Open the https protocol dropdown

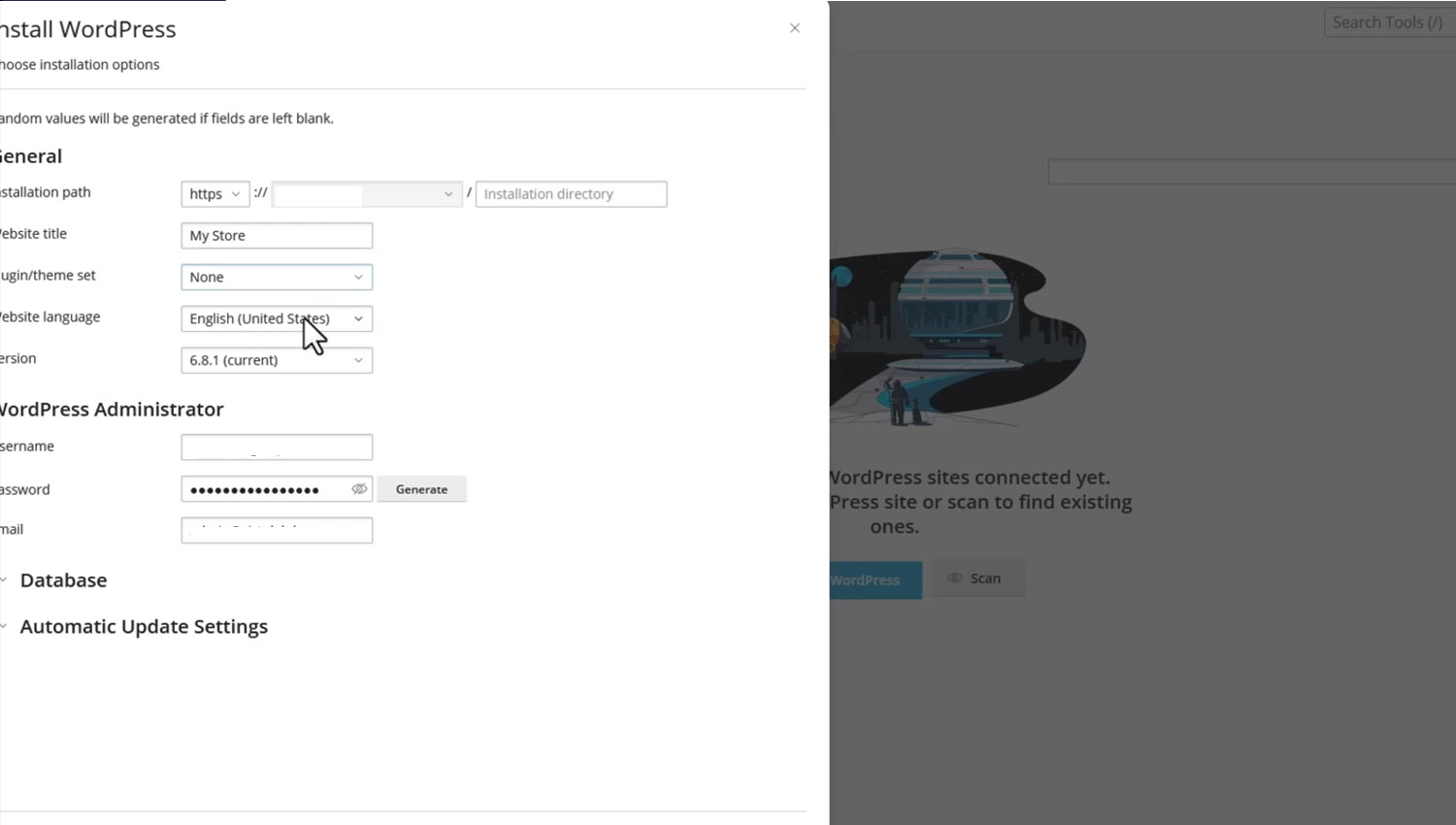(x=215, y=194)
